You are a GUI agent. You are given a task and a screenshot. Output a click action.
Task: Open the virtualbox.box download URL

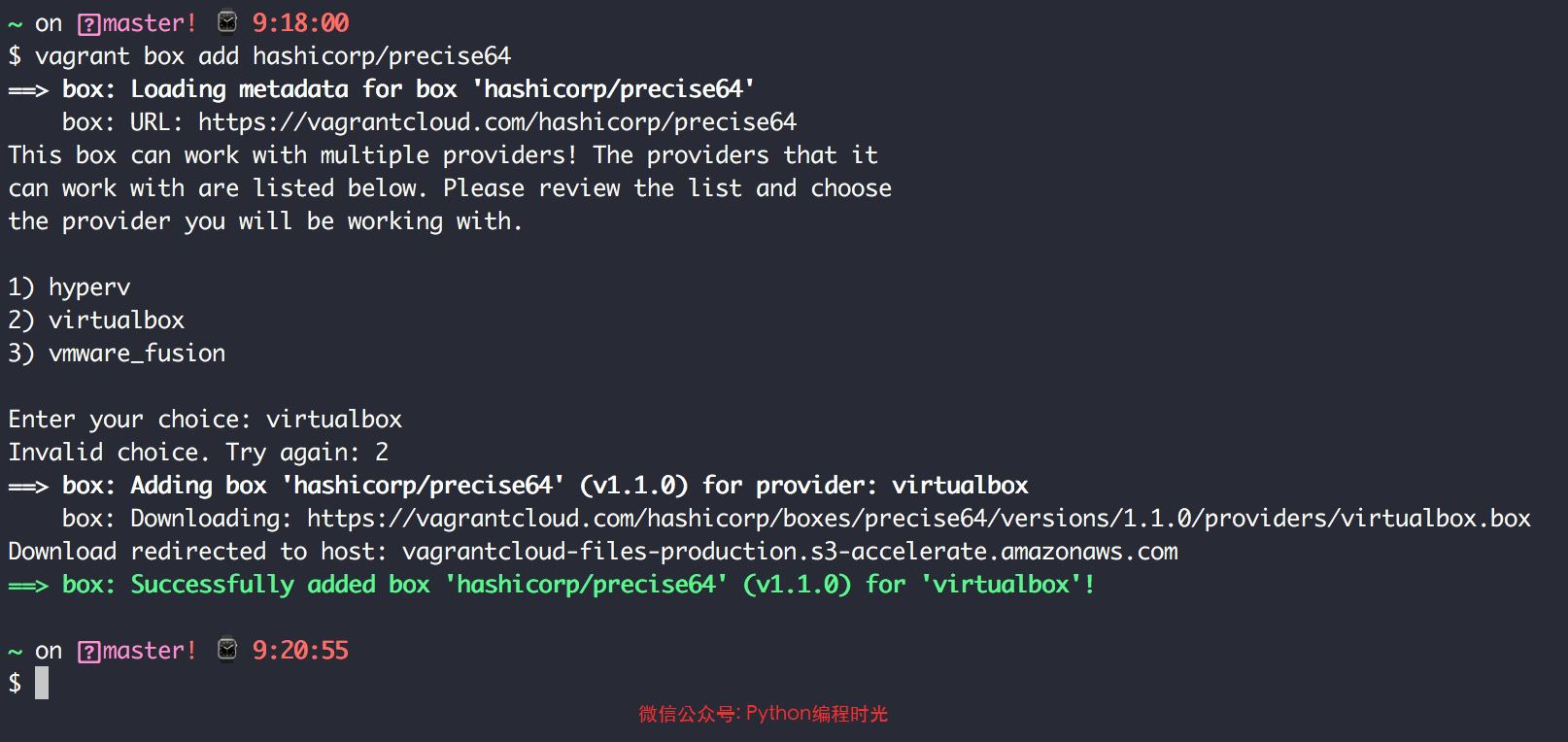(919, 519)
